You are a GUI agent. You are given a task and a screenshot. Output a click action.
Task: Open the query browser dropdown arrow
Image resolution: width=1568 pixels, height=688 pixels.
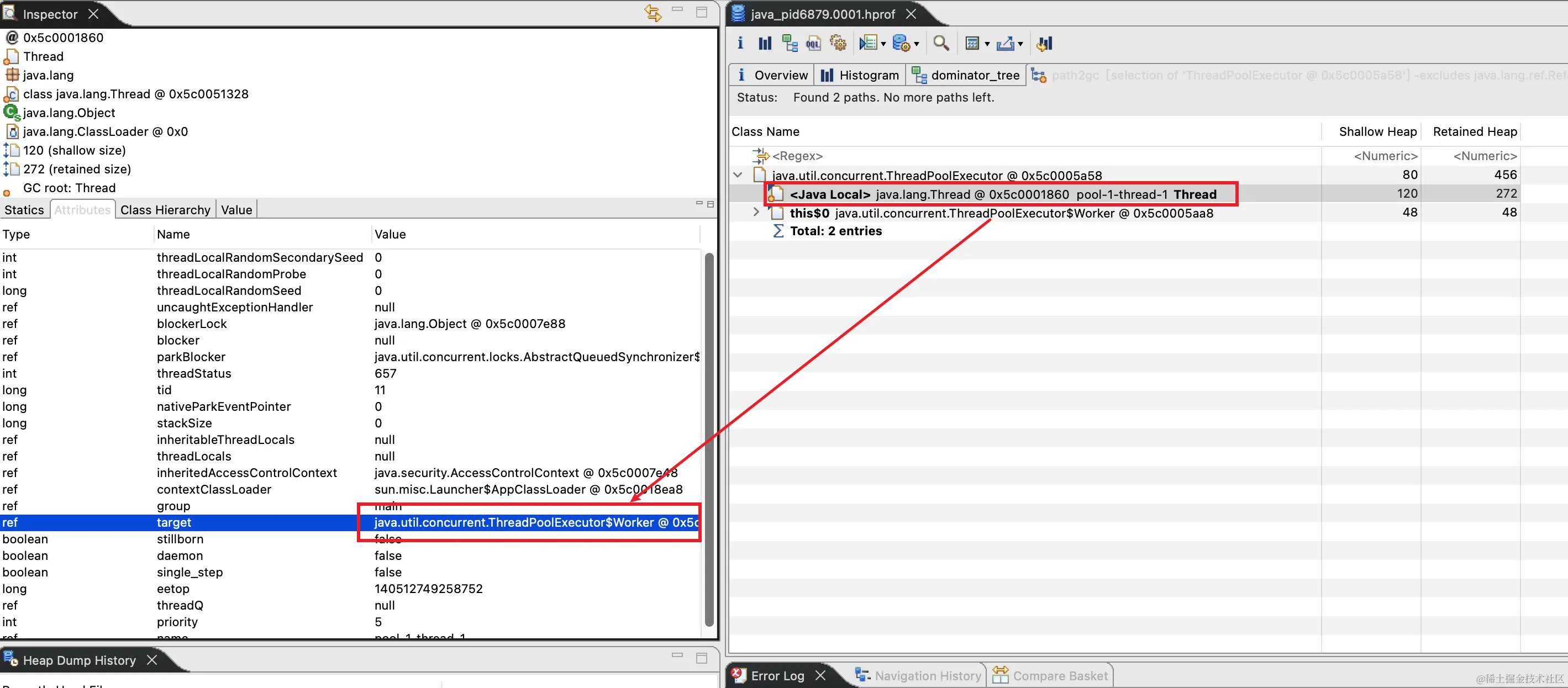point(917,43)
